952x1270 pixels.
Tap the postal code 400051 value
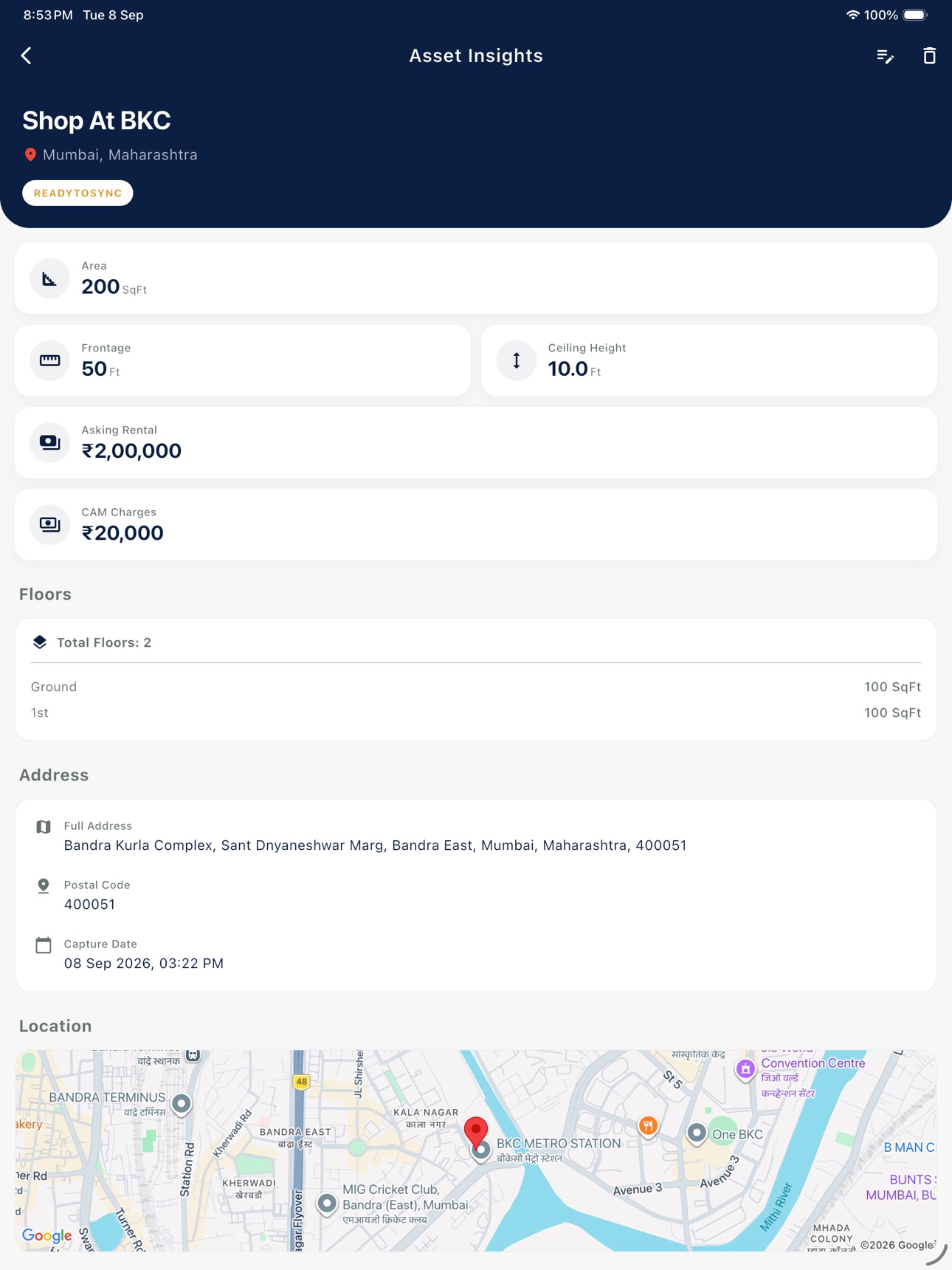tap(89, 905)
